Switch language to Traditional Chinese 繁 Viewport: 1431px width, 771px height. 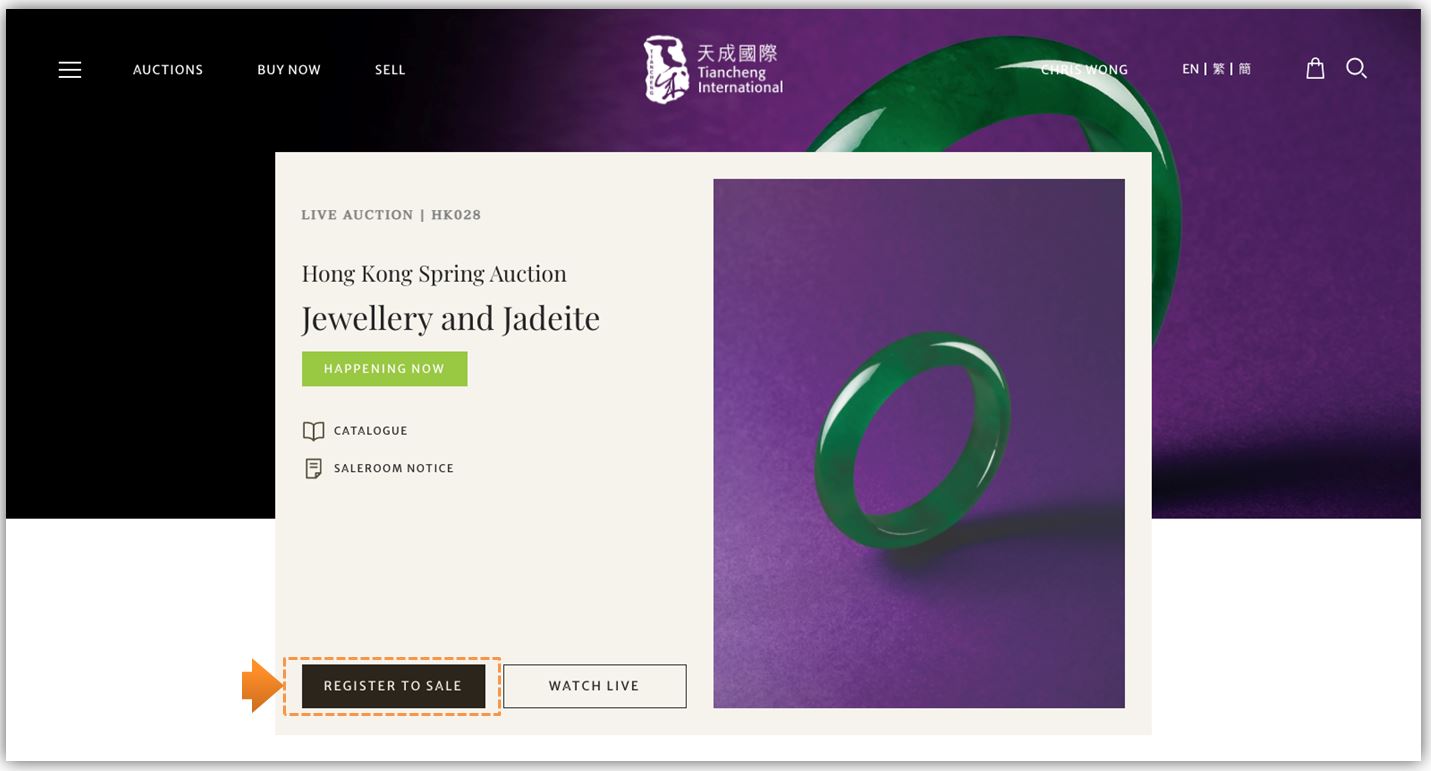(x=1219, y=69)
